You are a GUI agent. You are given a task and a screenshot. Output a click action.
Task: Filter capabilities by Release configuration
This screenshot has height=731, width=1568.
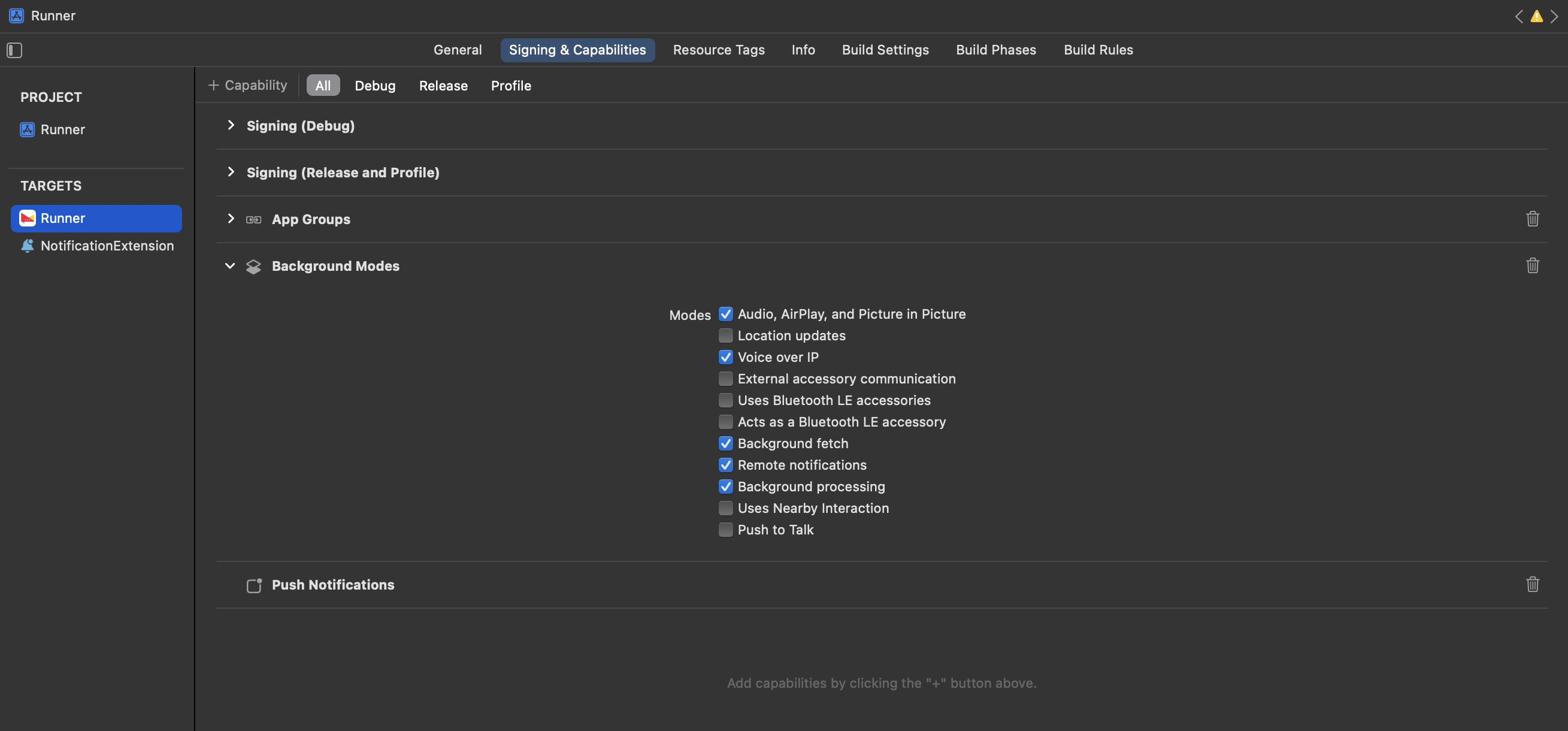[443, 85]
